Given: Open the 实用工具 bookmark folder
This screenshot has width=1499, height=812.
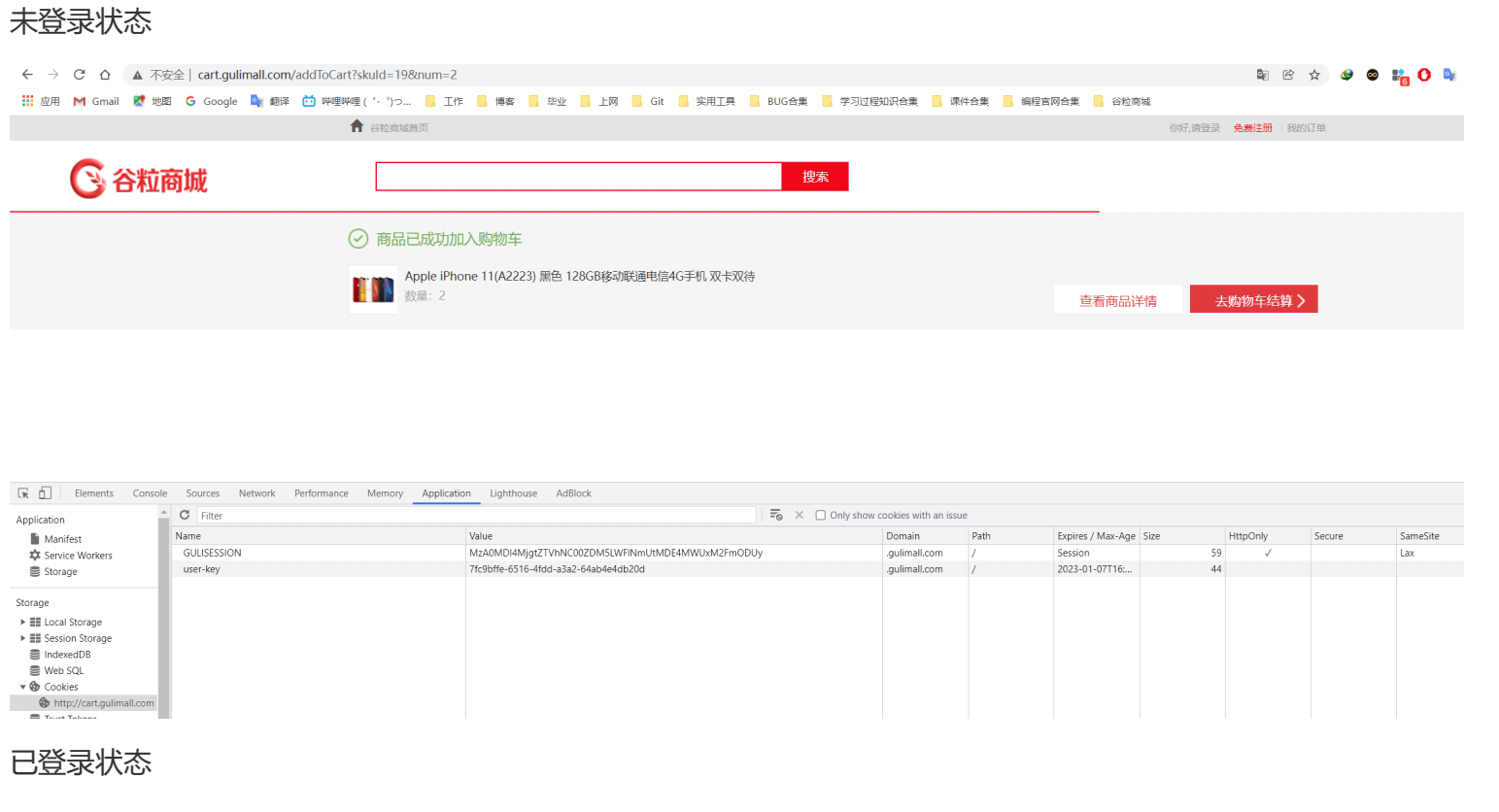Looking at the screenshot, I should 706,101.
